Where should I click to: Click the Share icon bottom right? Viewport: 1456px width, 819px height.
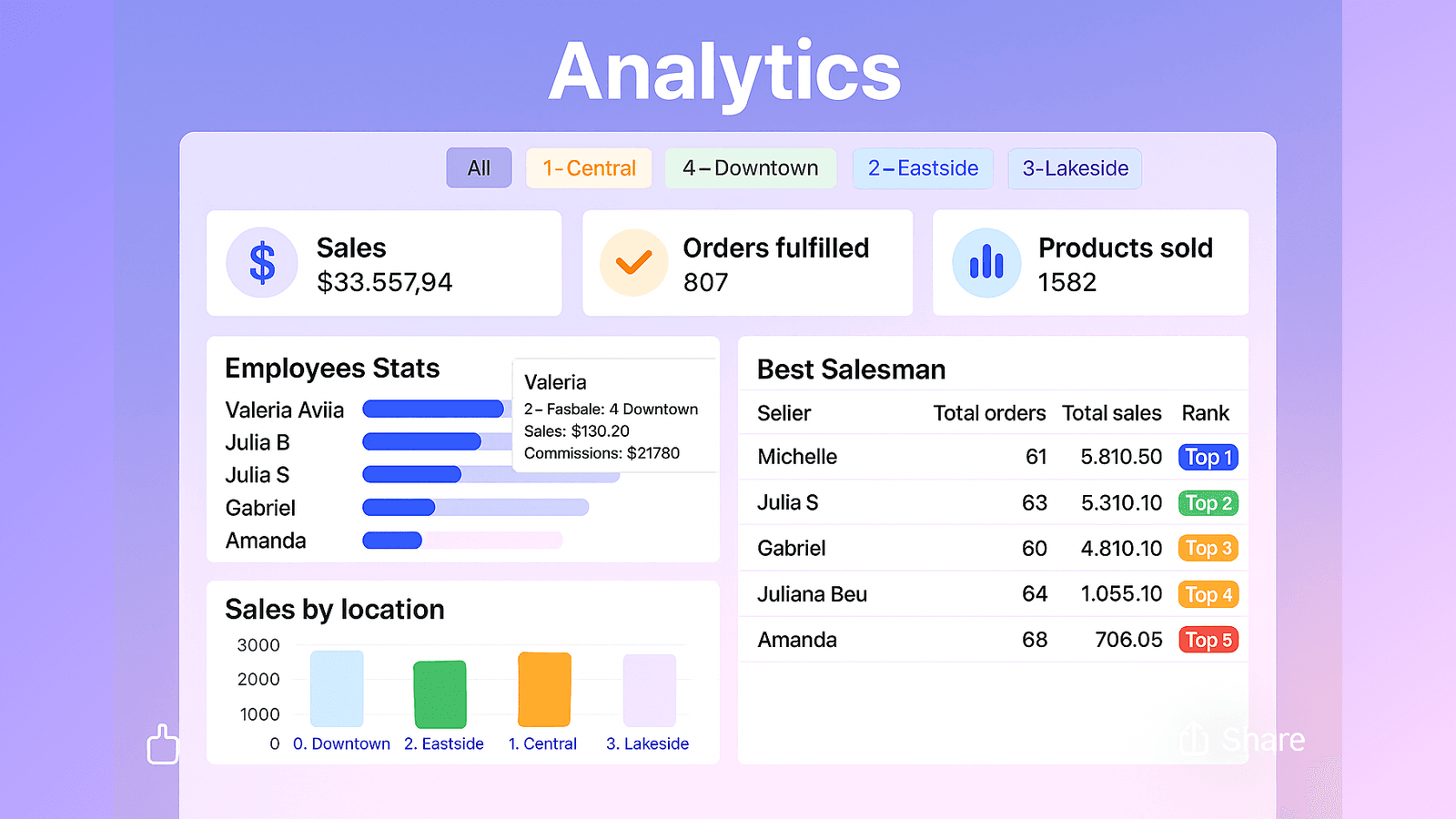click(1192, 740)
